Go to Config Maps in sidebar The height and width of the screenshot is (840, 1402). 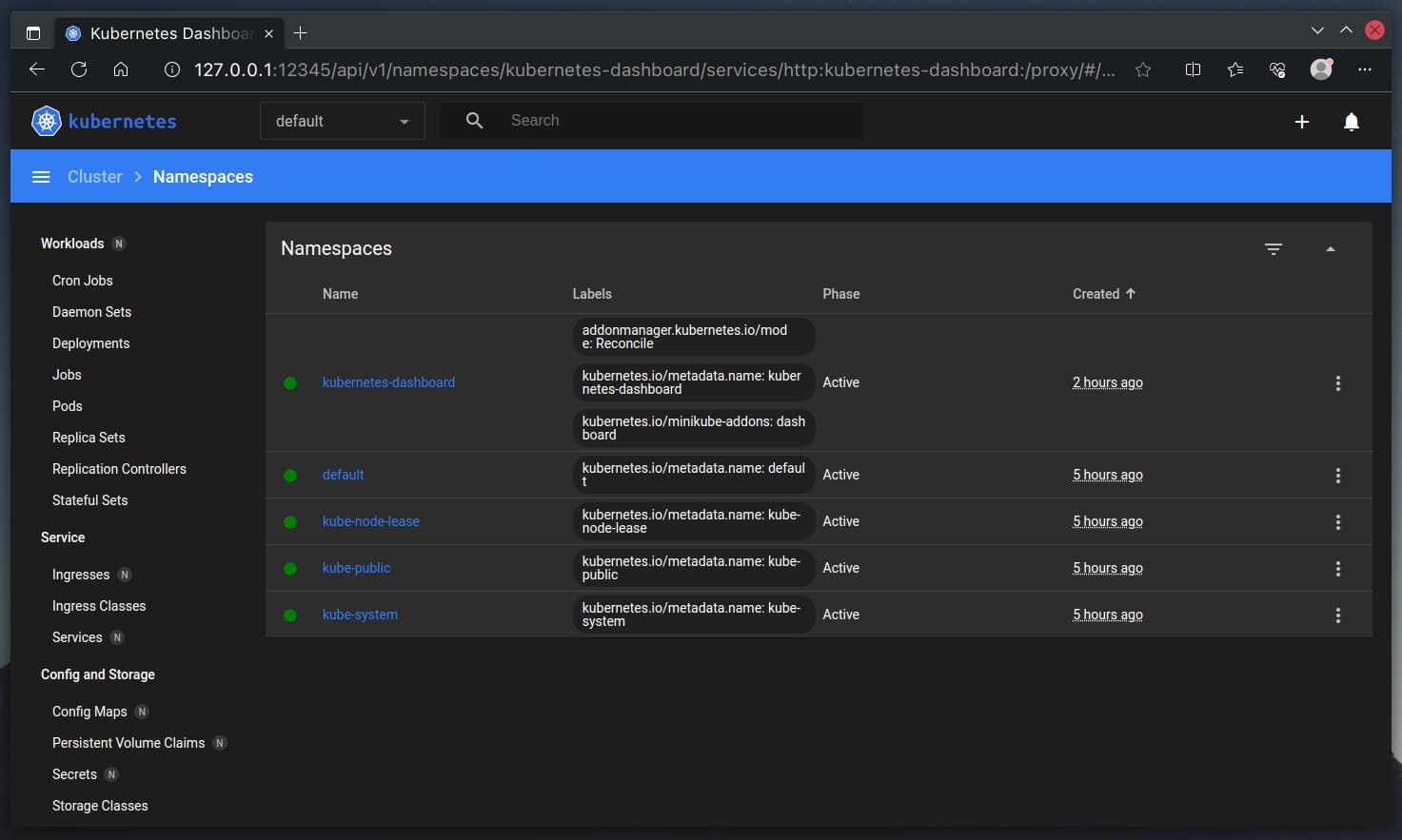click(89, 712)
